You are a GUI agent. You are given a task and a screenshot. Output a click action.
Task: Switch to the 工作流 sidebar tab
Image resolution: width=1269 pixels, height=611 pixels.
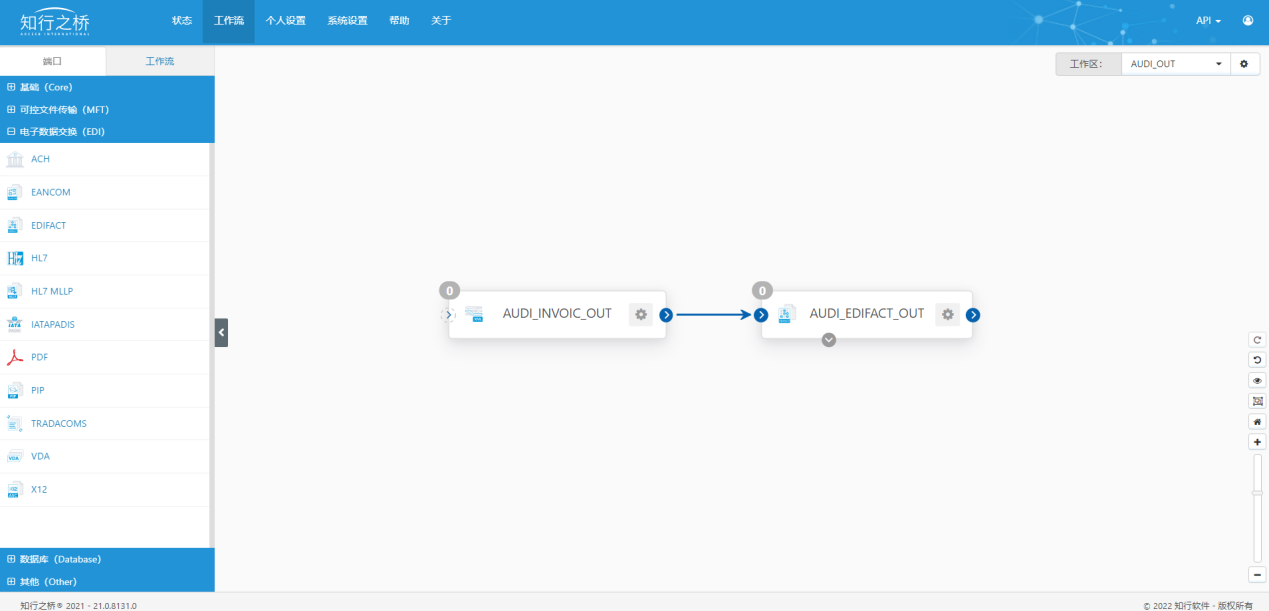tap(160, 61)
